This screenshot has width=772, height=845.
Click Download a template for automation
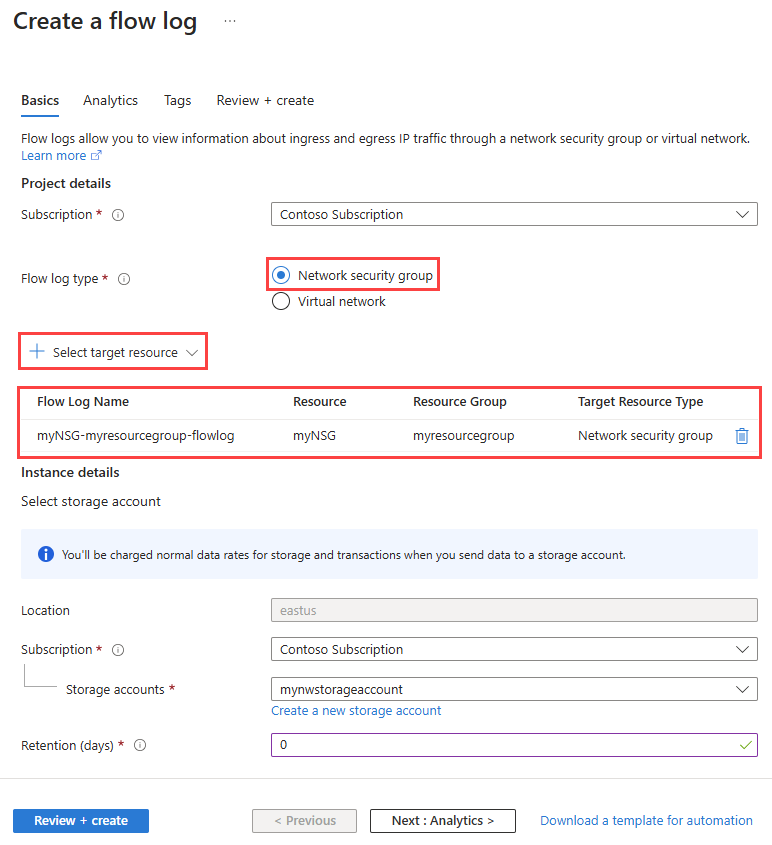tap(646, 820)
